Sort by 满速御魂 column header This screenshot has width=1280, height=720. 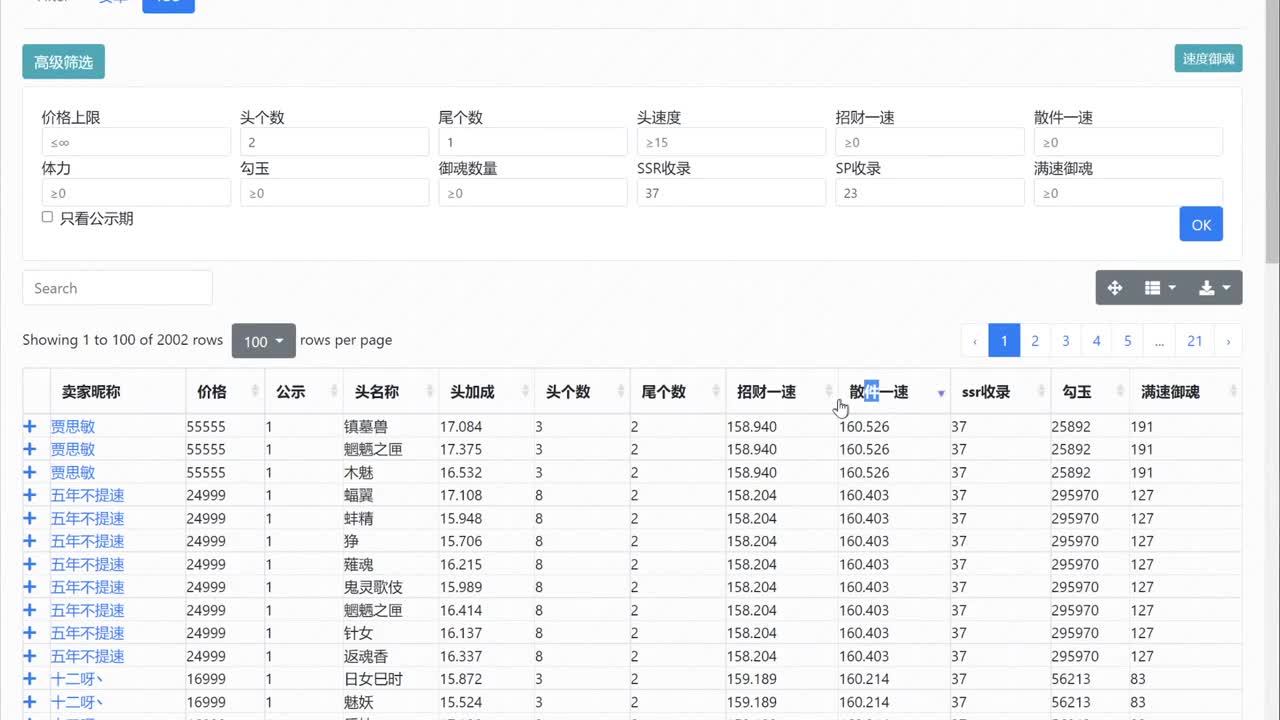tap(1185, 392)
